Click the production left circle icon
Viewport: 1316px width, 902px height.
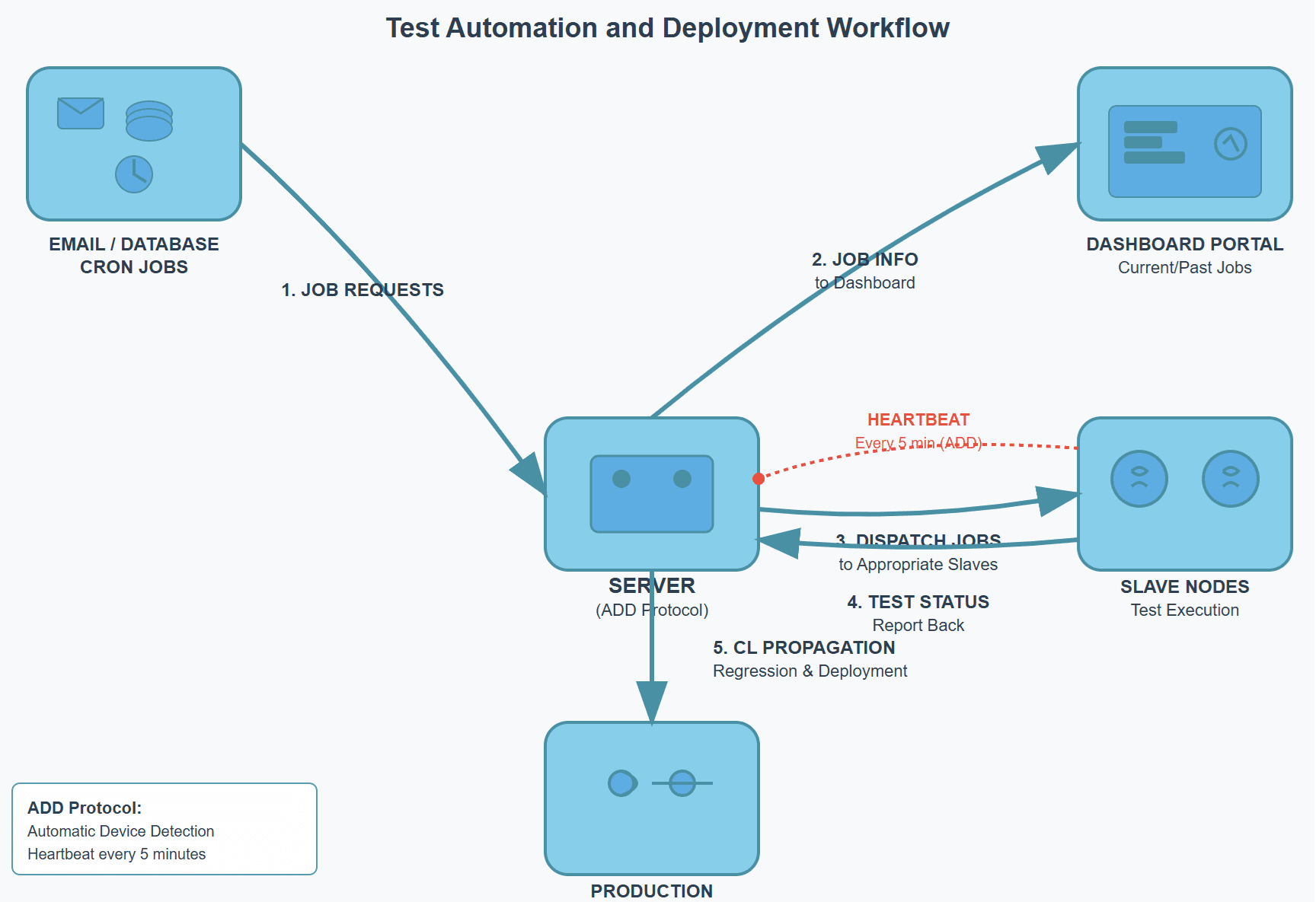[x=622, y=783]
